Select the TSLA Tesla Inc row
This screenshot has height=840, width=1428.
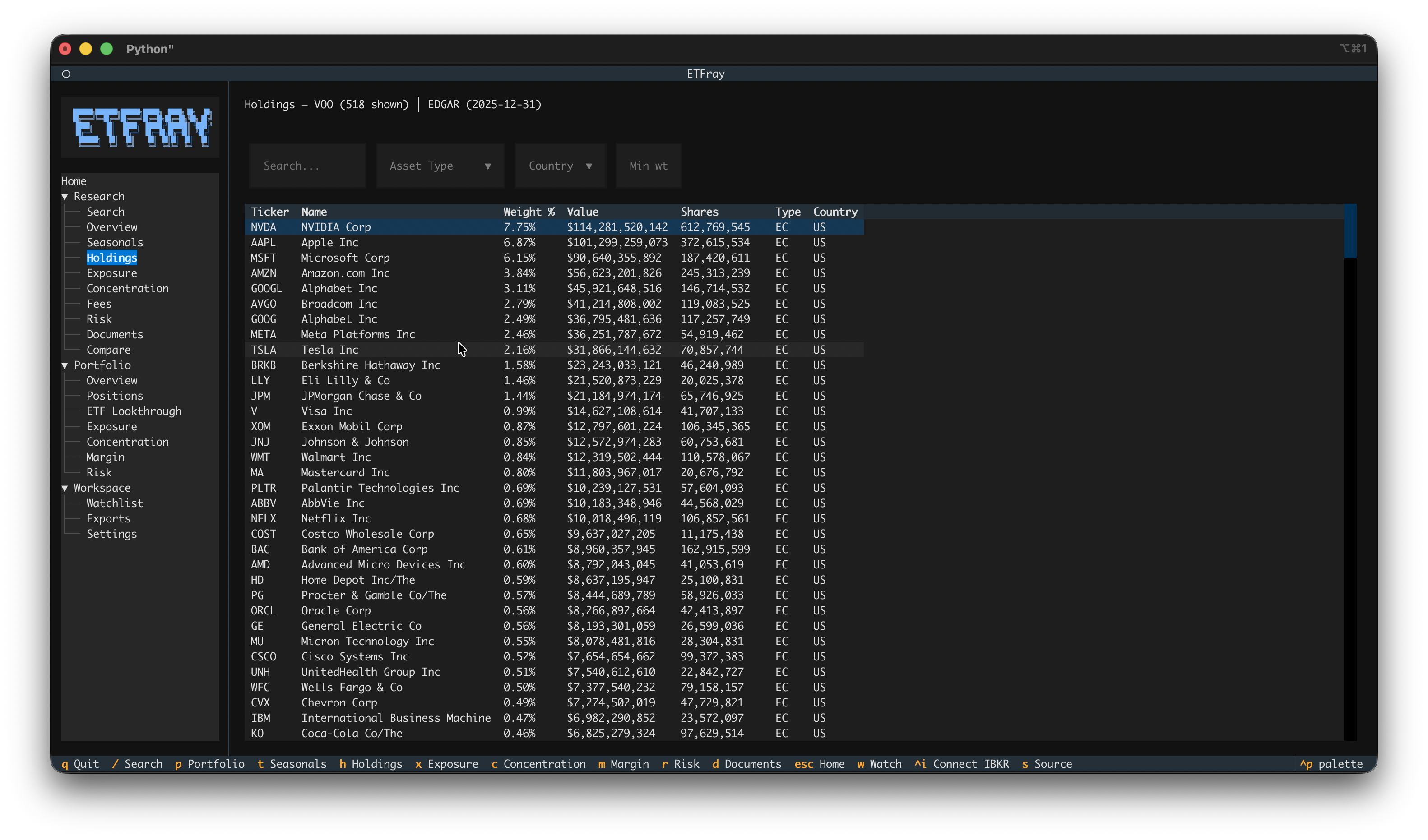pos(554,350)
